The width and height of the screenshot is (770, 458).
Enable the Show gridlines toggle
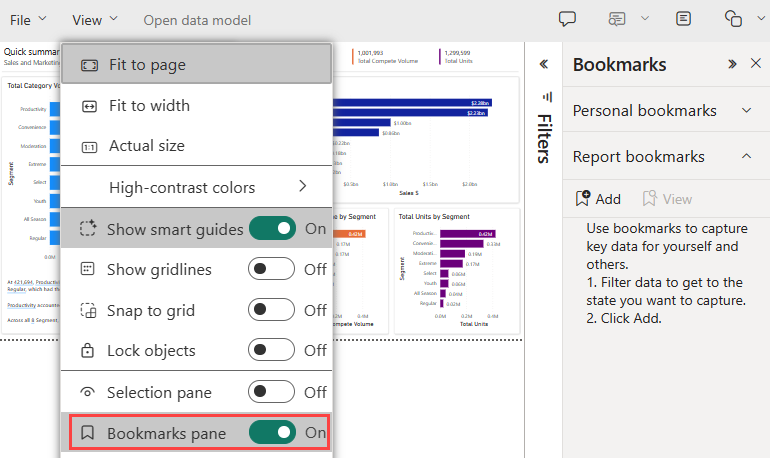click(x=271, y=269)
